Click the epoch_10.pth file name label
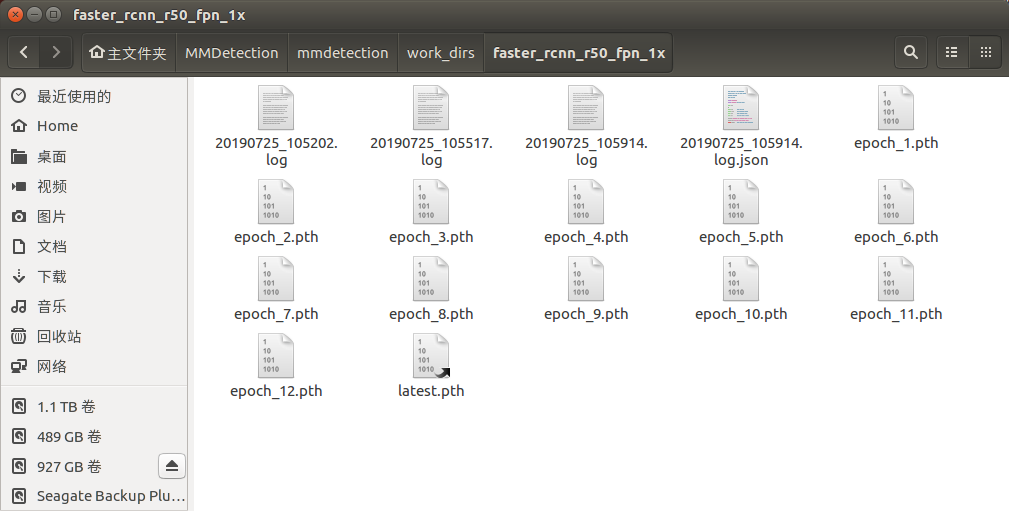This screenshot has height=511, width=1009. tap(741, 314)
